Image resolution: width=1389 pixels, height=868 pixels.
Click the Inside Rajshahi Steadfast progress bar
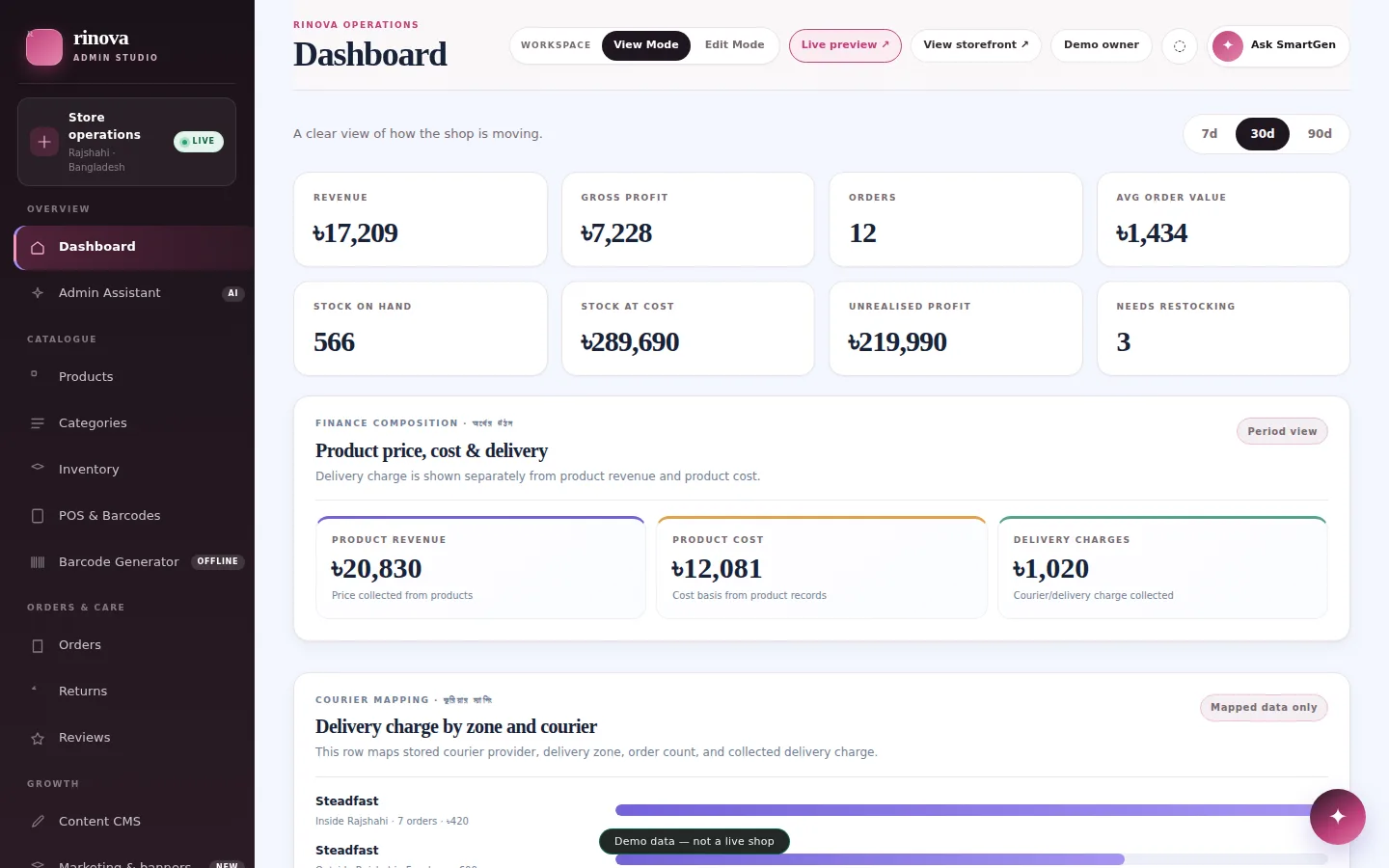[971, 810]
